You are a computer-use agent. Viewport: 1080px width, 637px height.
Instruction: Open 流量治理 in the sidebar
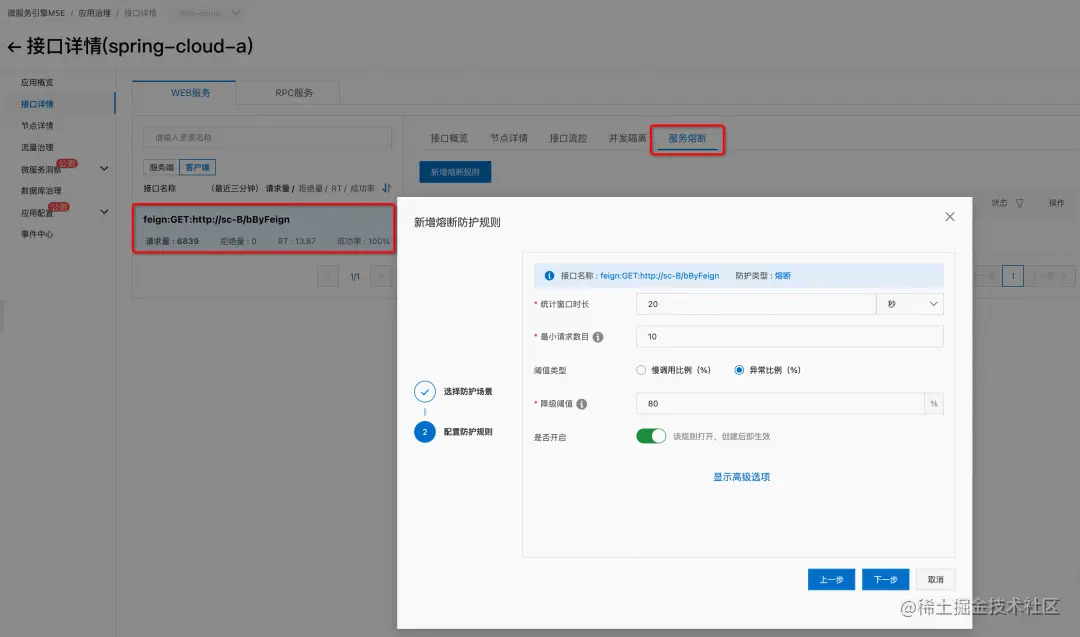pos(37,147)
